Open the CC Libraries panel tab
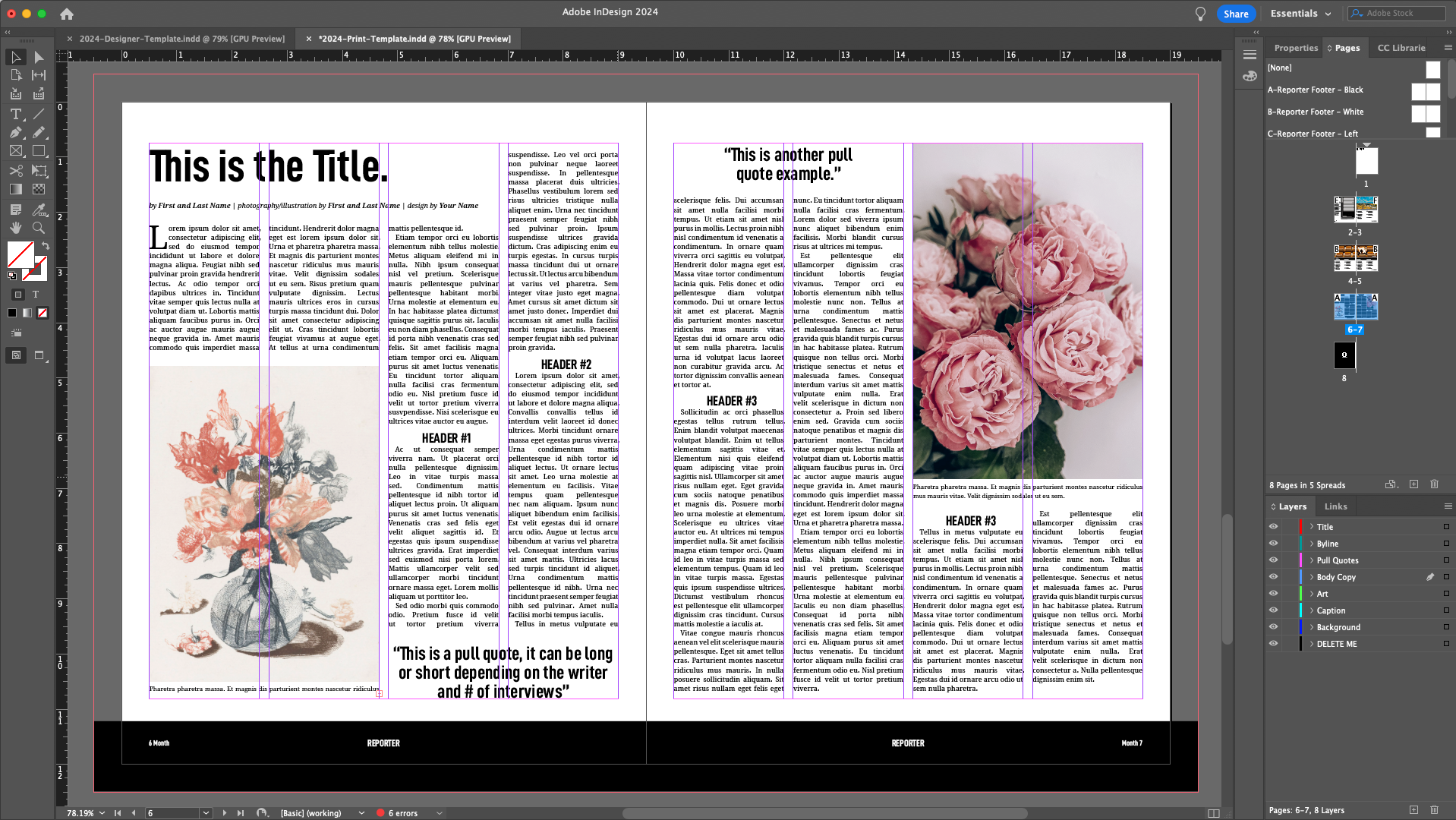 tap(1401, 48)
